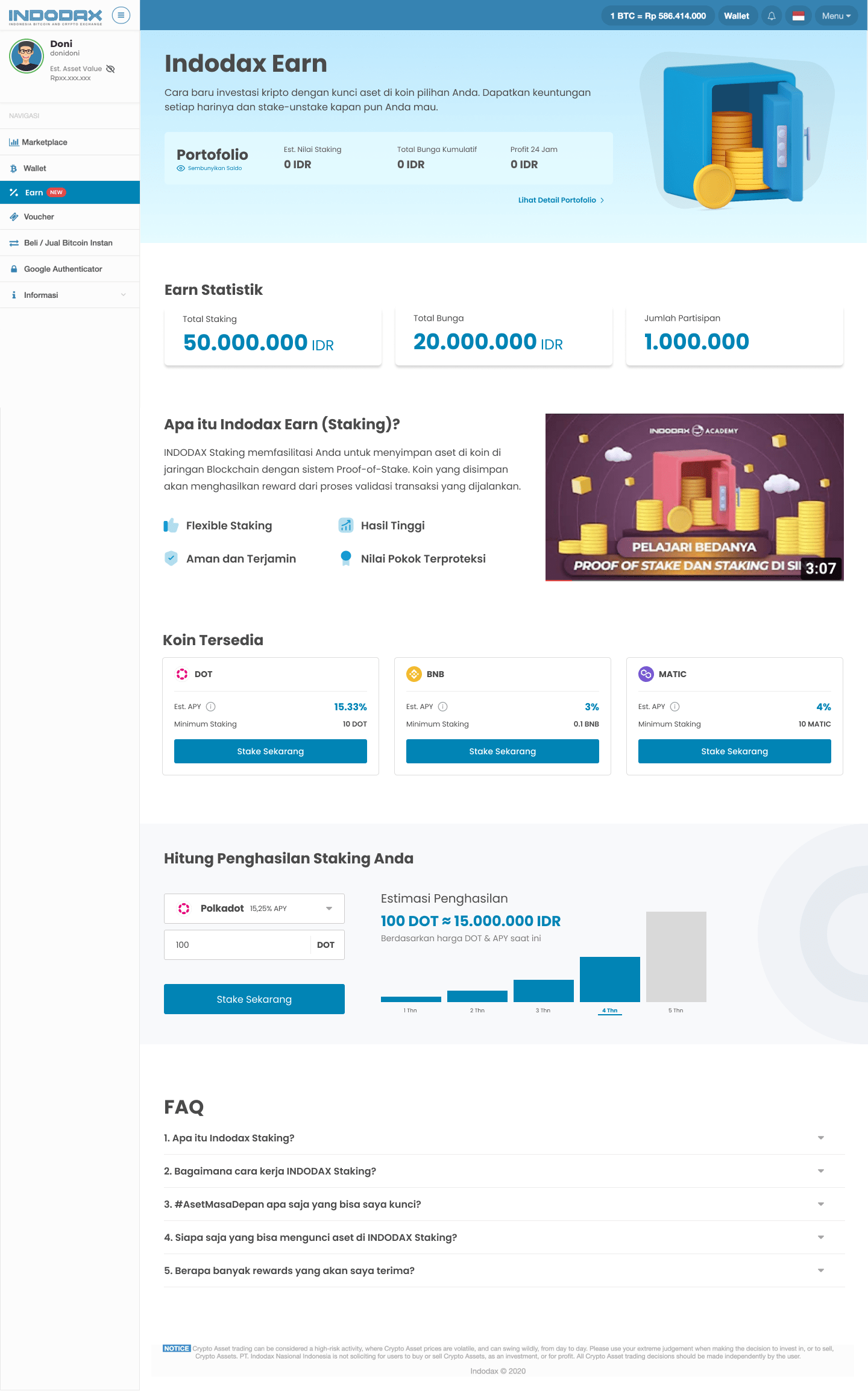Click the 1.000.000 Jumlah Partisipan value
Viewport: 868px width, 1391px height.
point(697,342)
